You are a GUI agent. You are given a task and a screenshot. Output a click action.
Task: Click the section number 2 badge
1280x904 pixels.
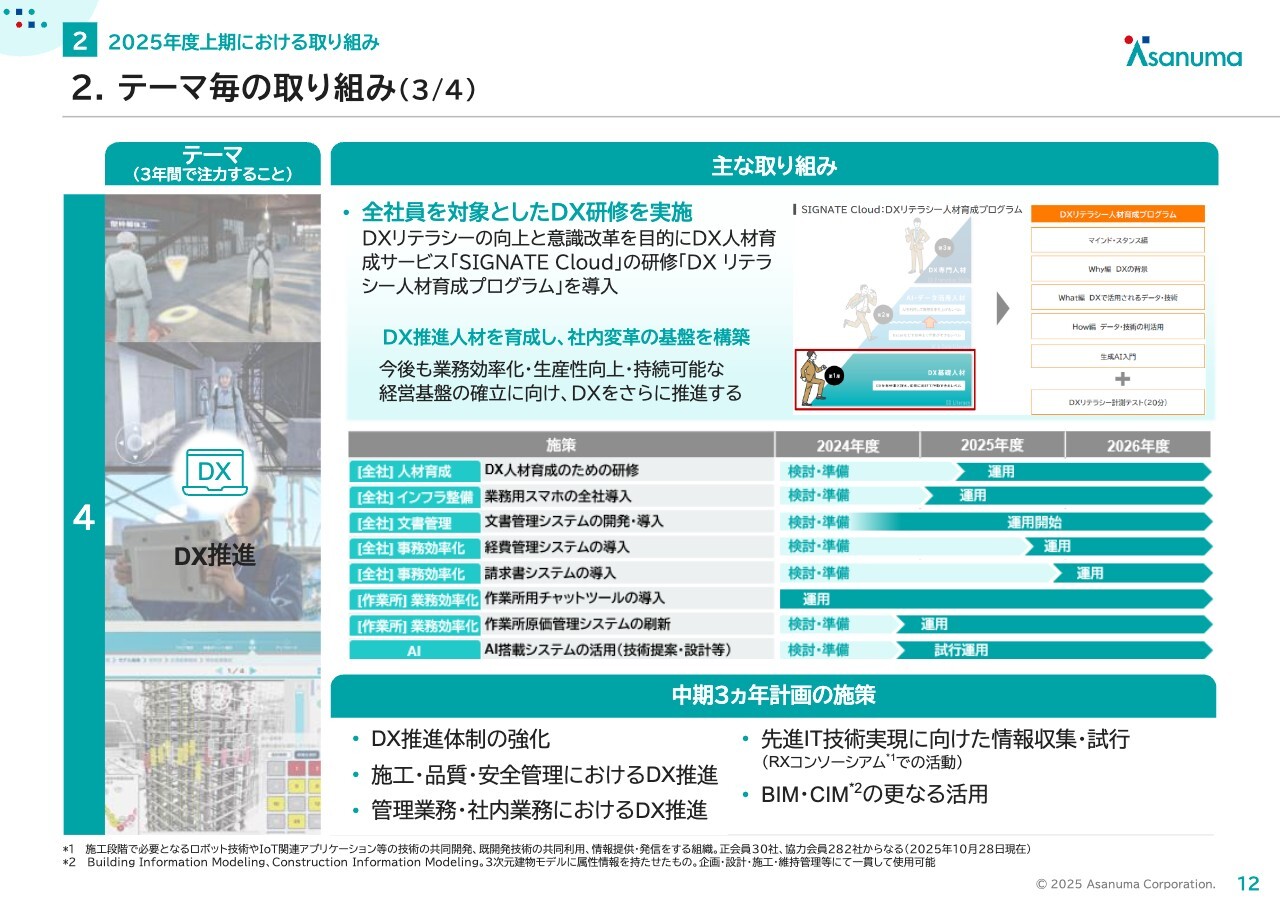79,42
